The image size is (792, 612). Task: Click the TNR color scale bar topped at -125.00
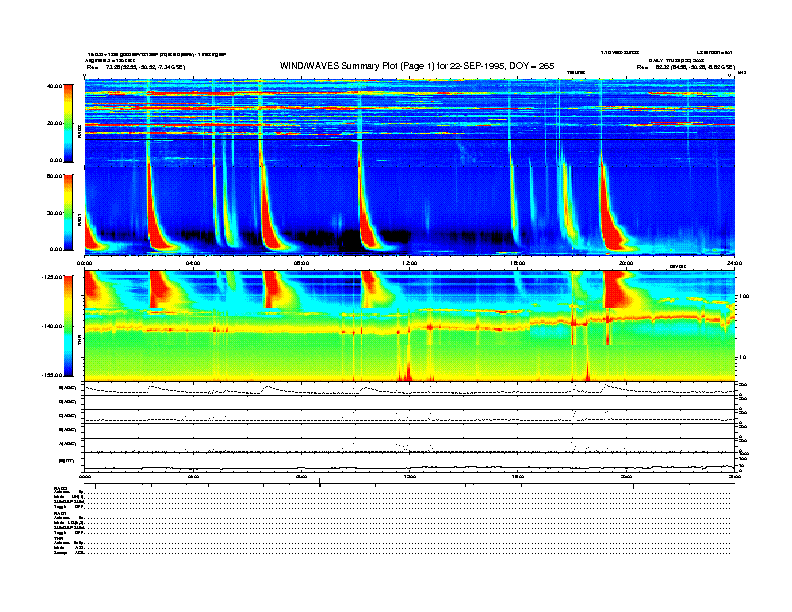coord(68,326)
